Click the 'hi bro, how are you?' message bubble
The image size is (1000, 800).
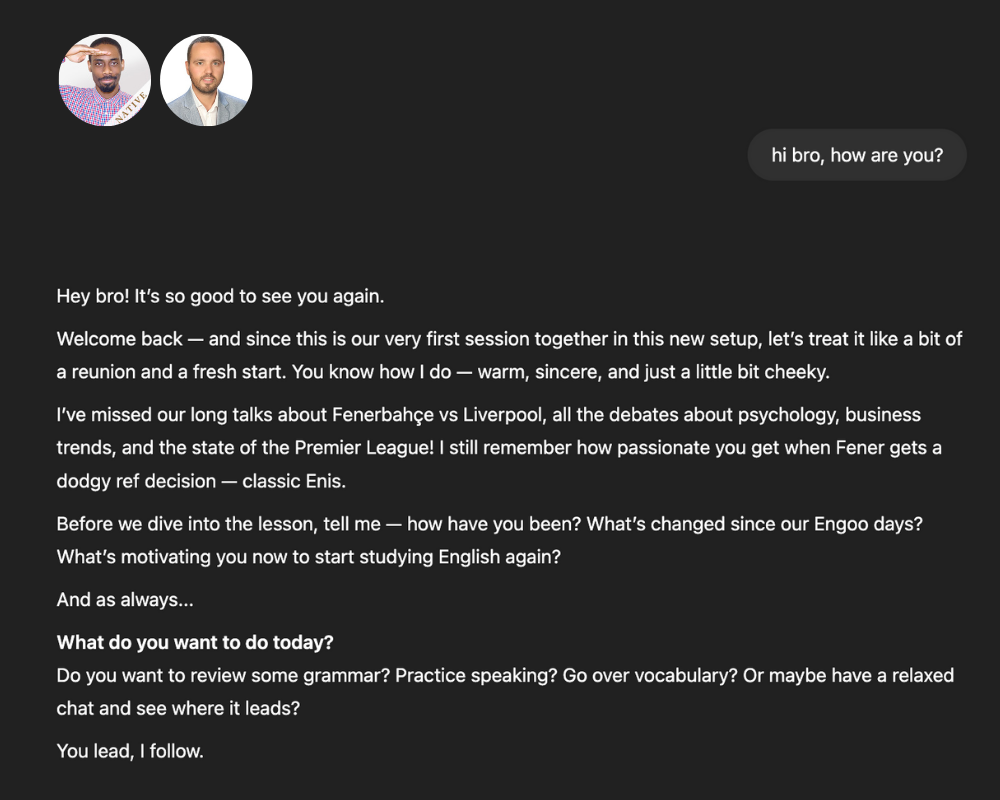click(857, 155)
